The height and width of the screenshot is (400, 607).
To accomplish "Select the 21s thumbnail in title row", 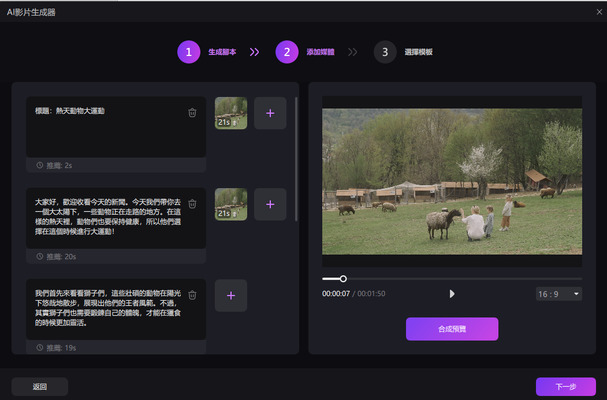I will [231, 113].
